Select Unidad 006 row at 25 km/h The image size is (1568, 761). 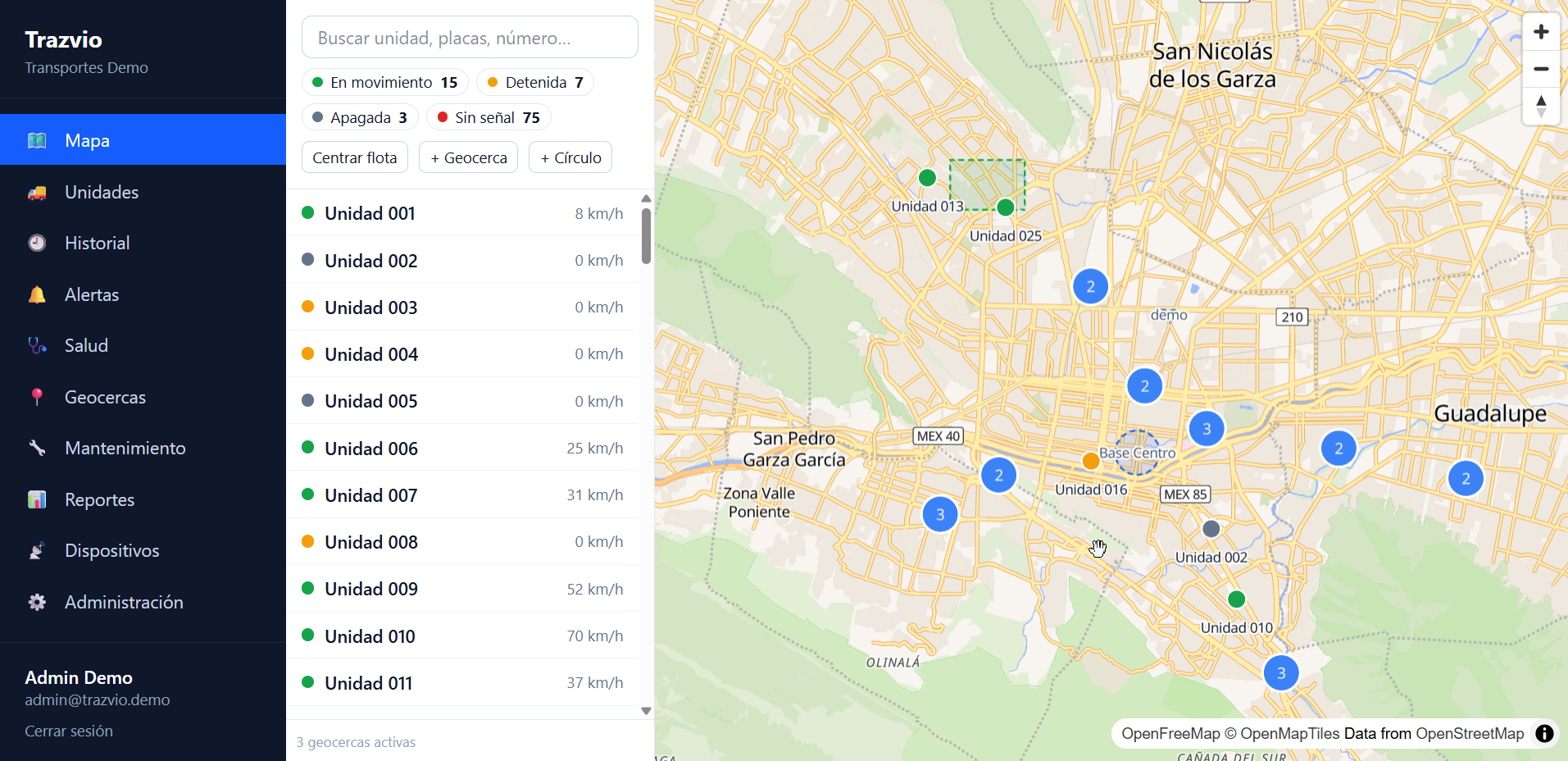462,449
